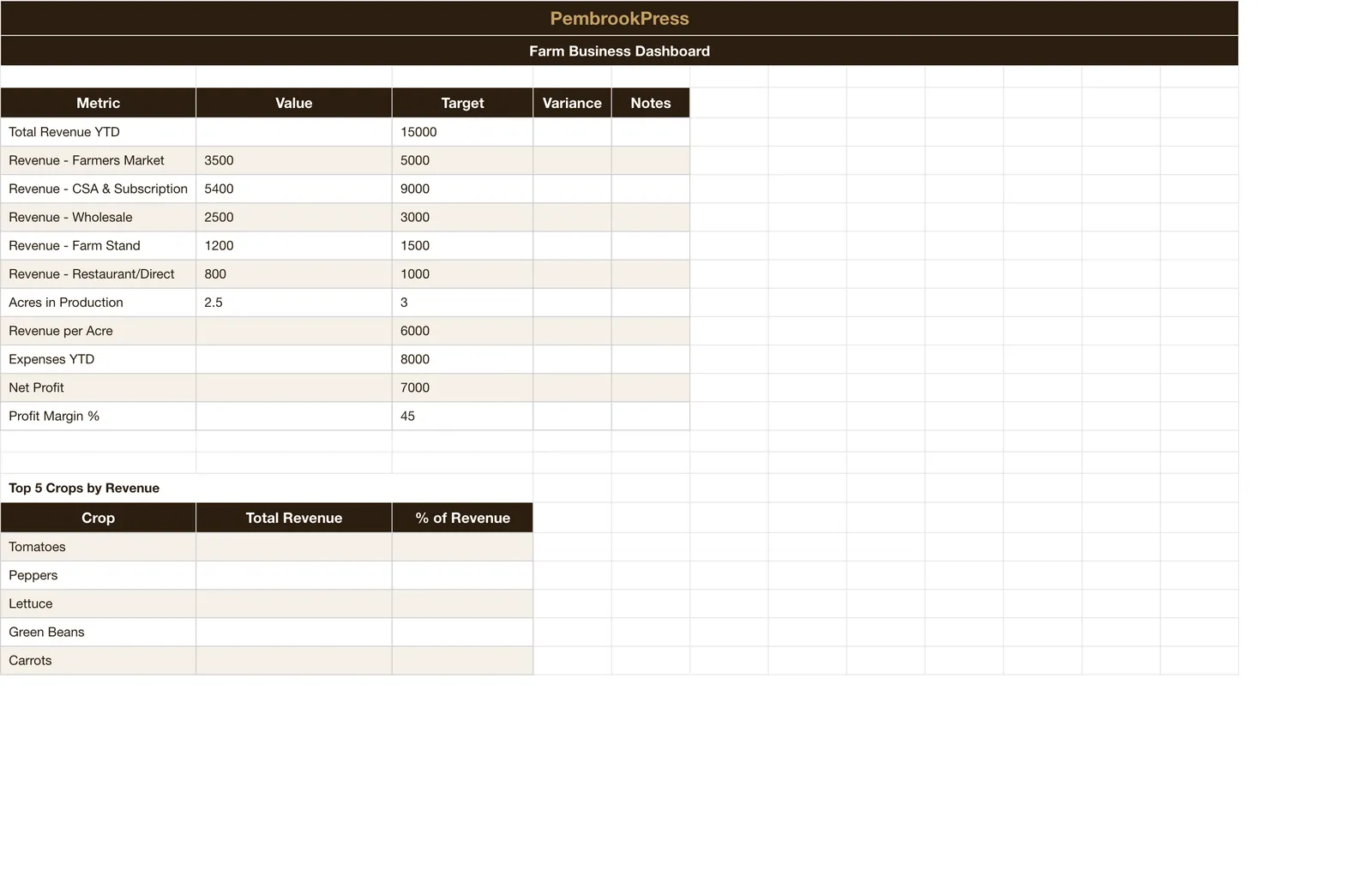Select the Acres in Production label

98,302
